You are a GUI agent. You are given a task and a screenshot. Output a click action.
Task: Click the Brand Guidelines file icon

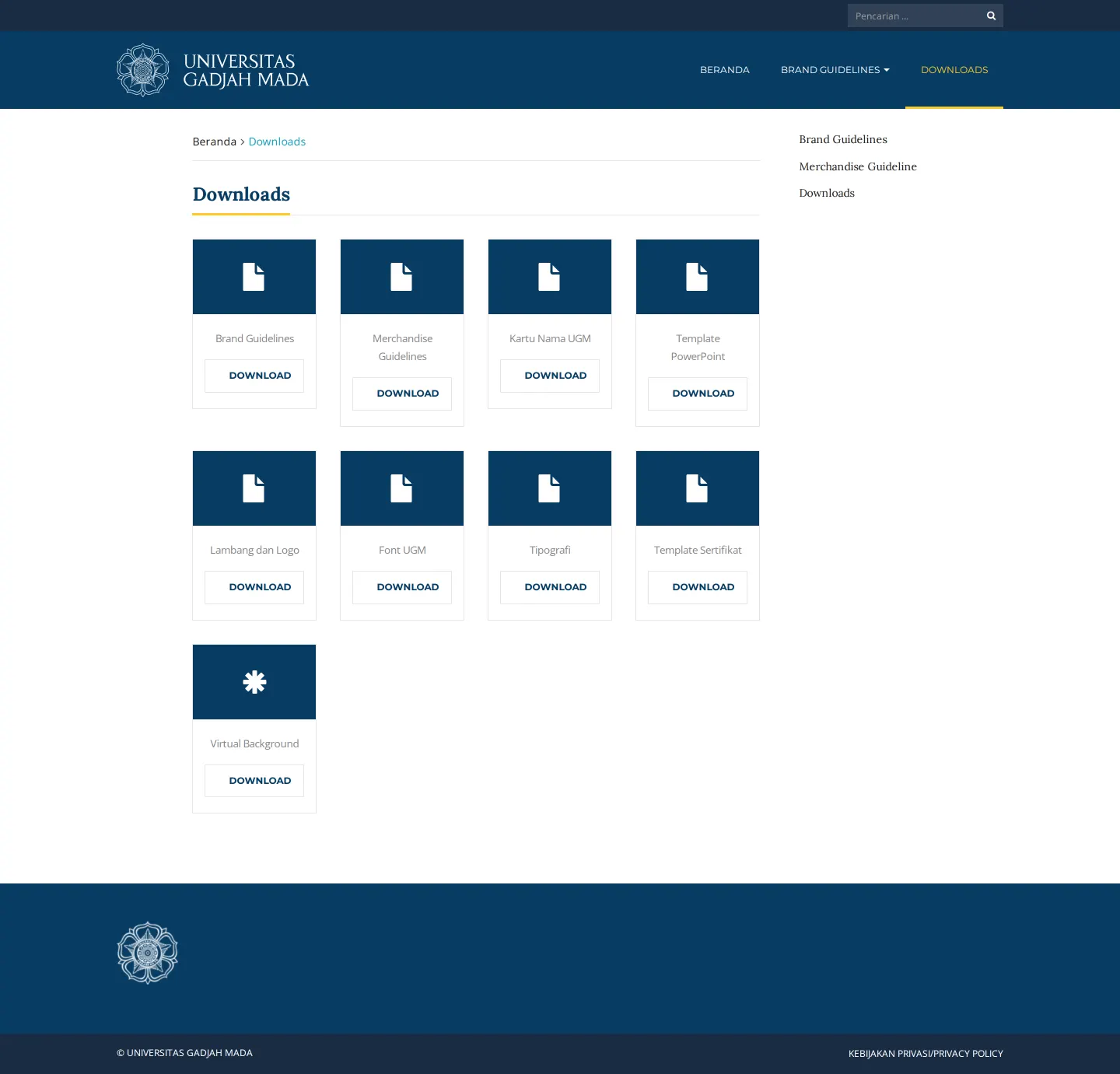[254, 277]
